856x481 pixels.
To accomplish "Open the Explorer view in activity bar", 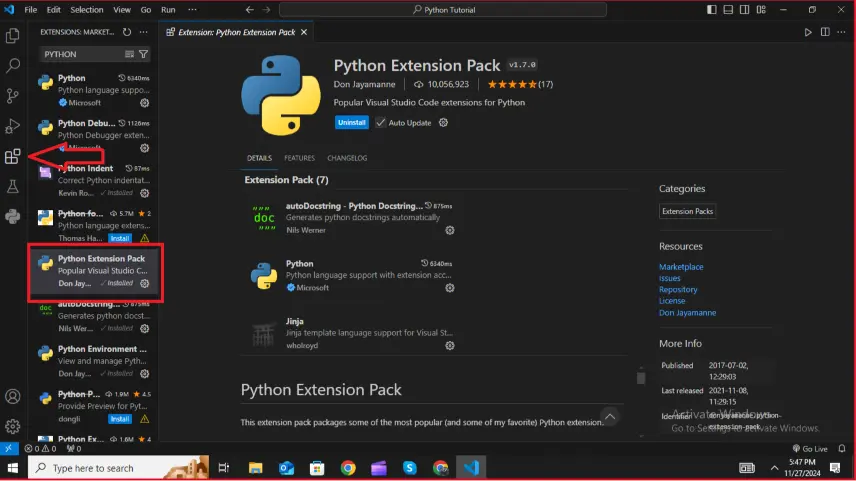I will (x=12, y=35).
